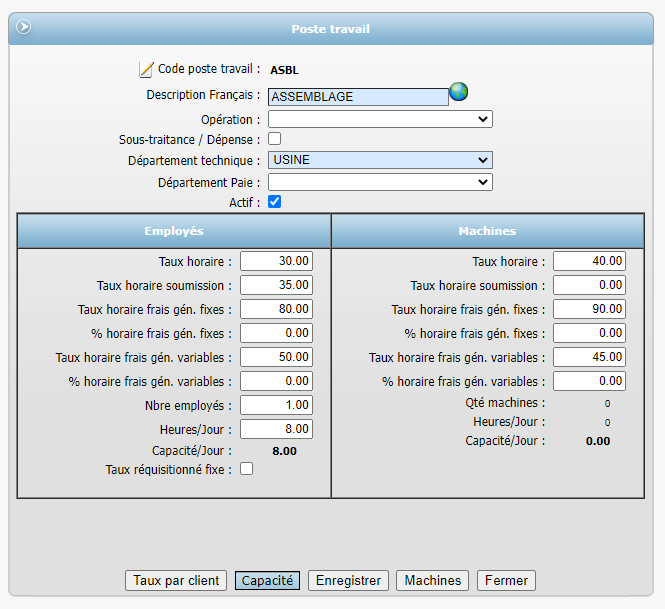
Task: Enable Taux réquisitionné fixe checkbox
Action: tap(247, 469)
